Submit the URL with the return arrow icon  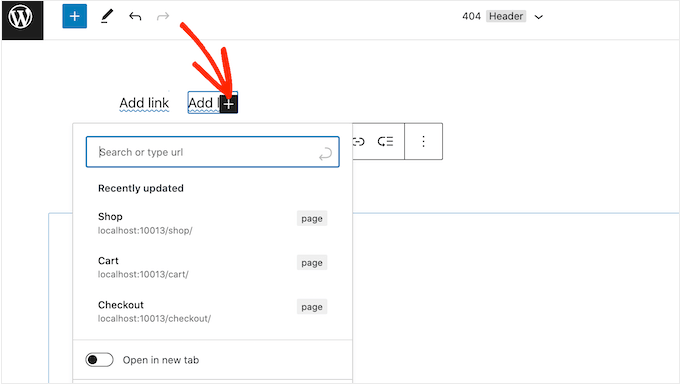coord(325,154)
